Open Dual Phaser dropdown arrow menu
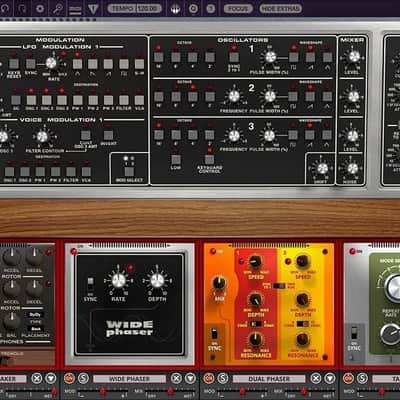The height and width of the screenshot is (400, 400). (330, 378)
